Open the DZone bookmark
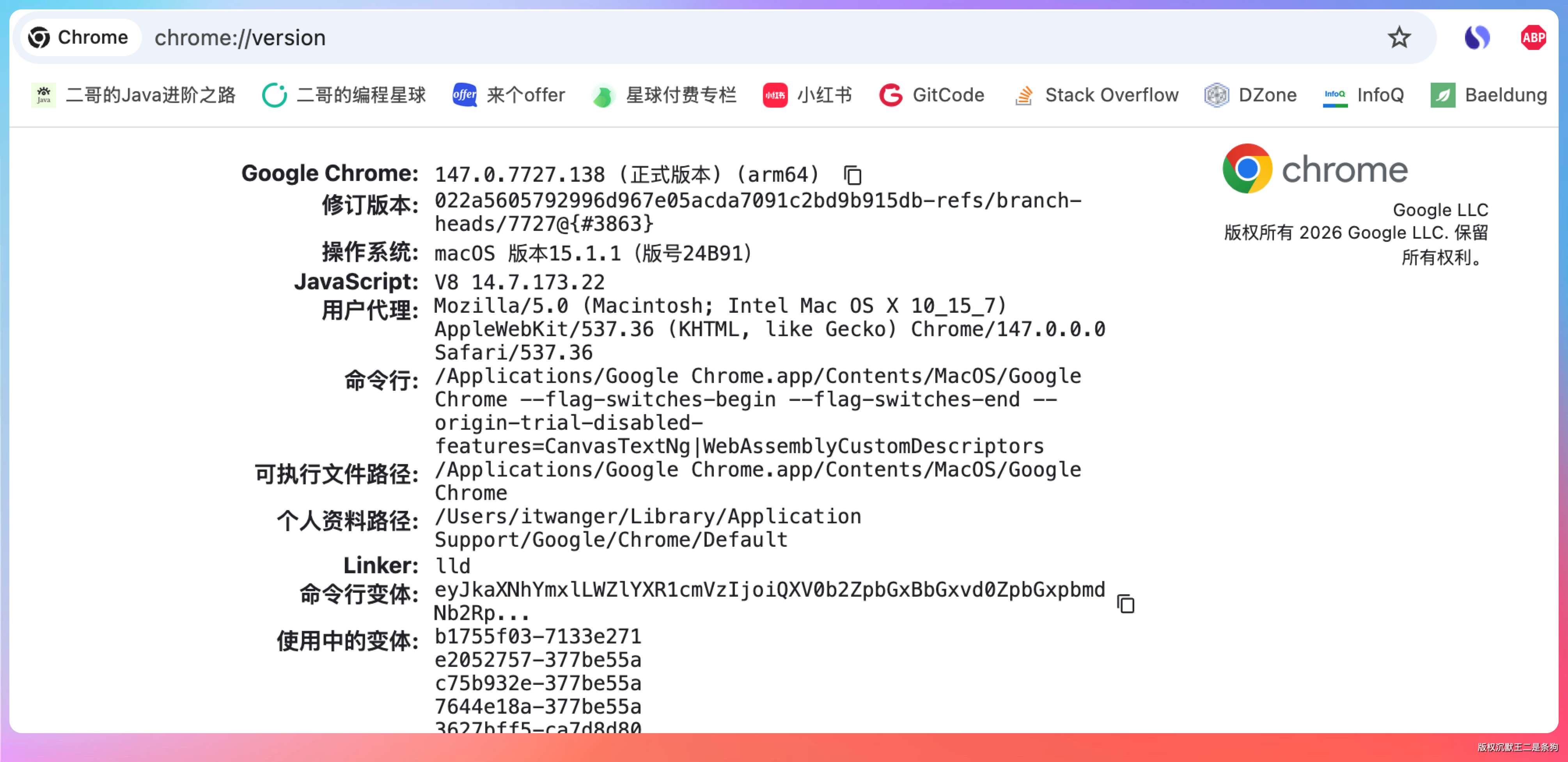Screen dimensions: 1568x762 click(1251, 95)
